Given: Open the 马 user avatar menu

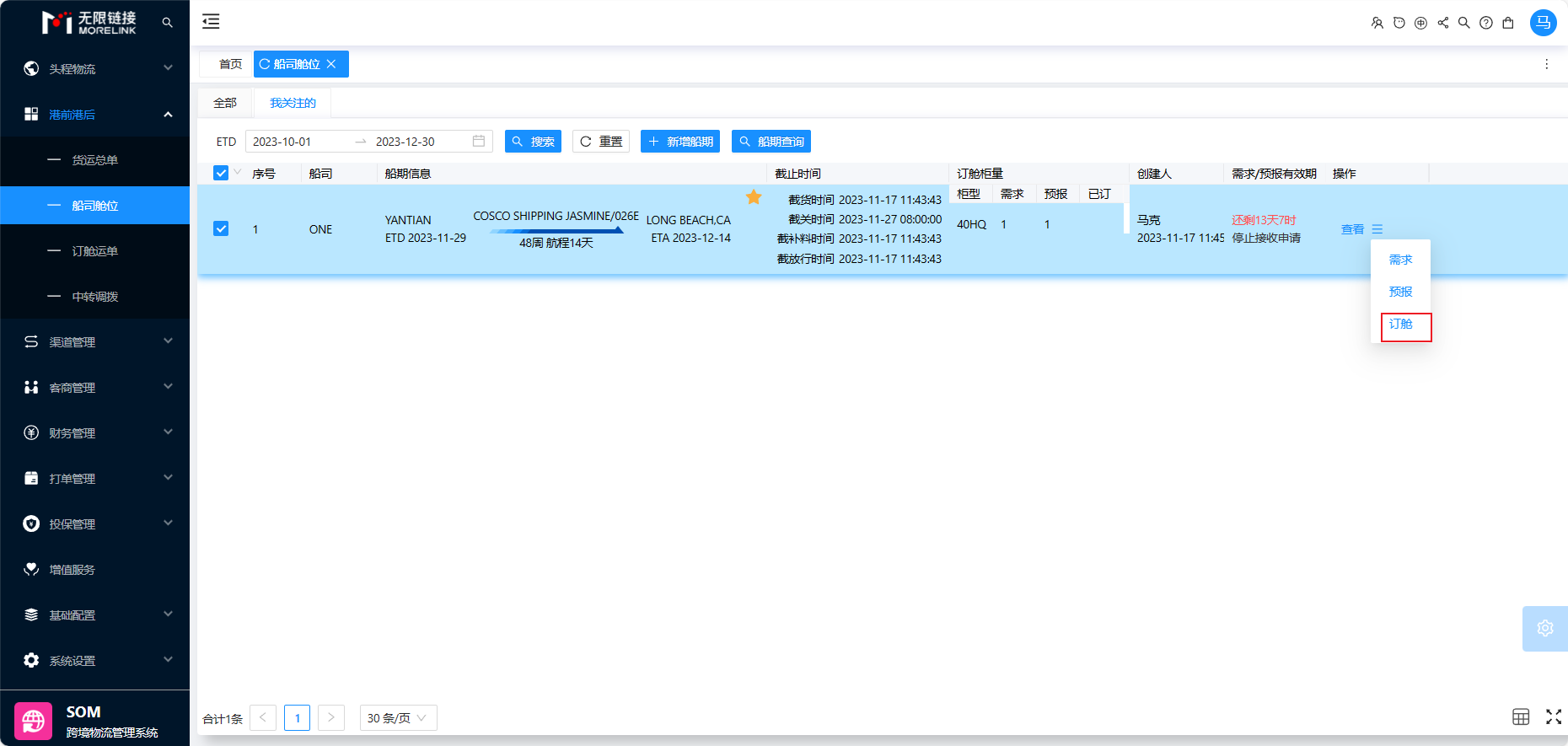Looking at the screenshot, I should (1543, 23).
